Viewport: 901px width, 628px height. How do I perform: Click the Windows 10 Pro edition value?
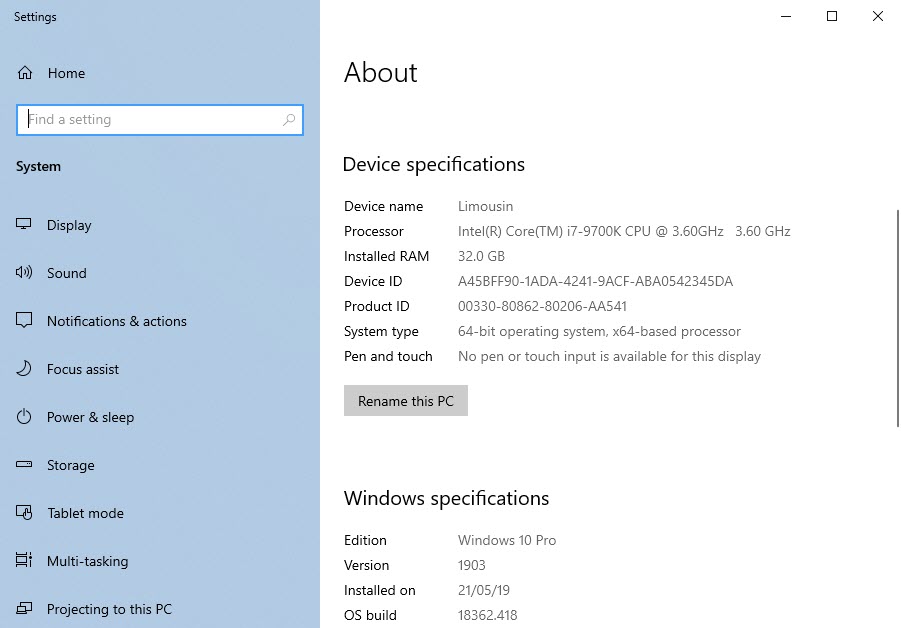point(507,540)
